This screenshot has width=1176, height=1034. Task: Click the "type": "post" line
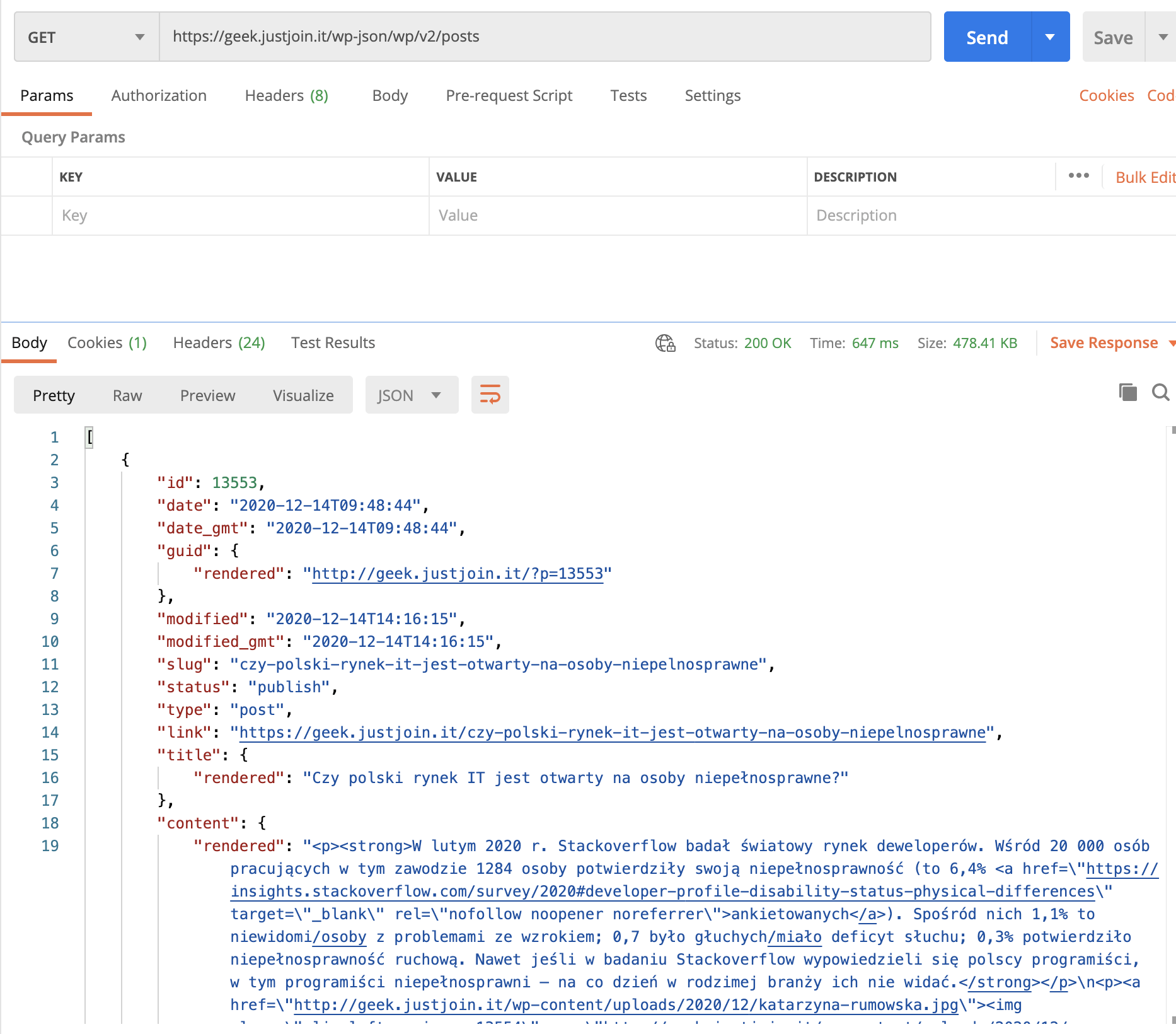224,710
